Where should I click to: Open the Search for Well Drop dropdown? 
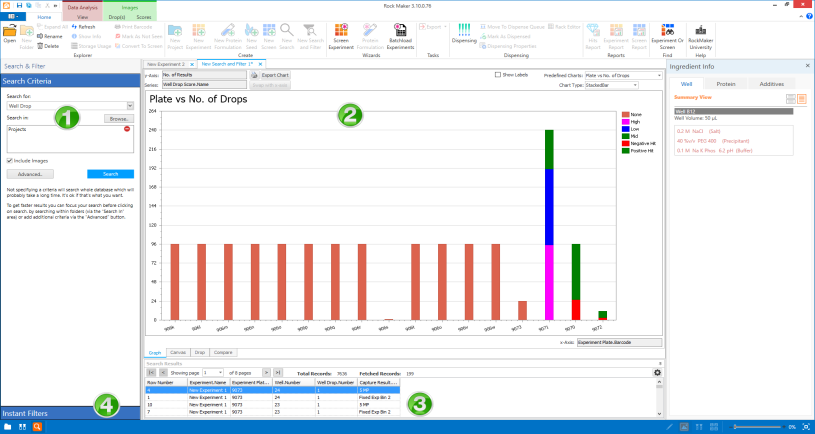point(130,105)
